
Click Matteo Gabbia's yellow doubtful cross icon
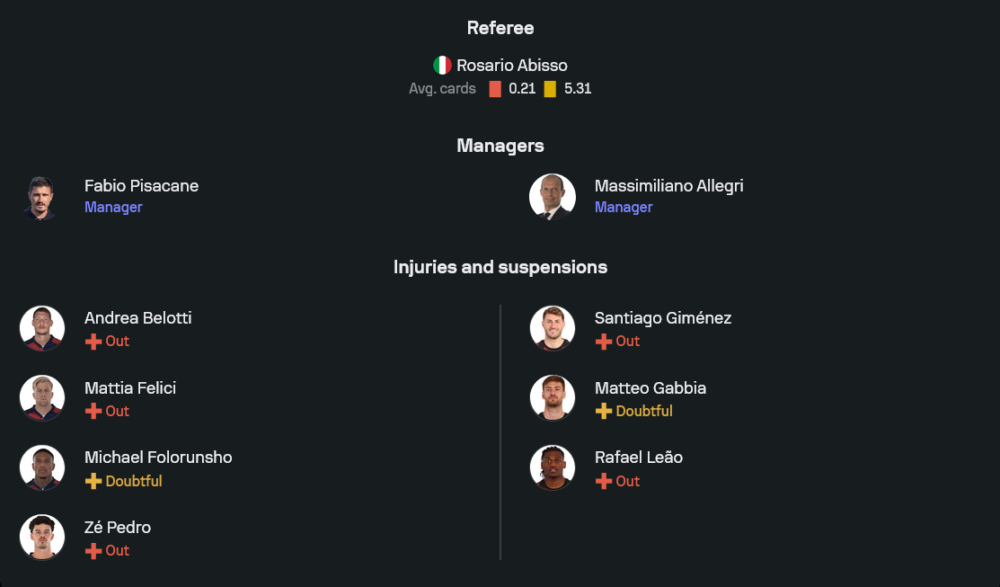click(x=603, y=412)
